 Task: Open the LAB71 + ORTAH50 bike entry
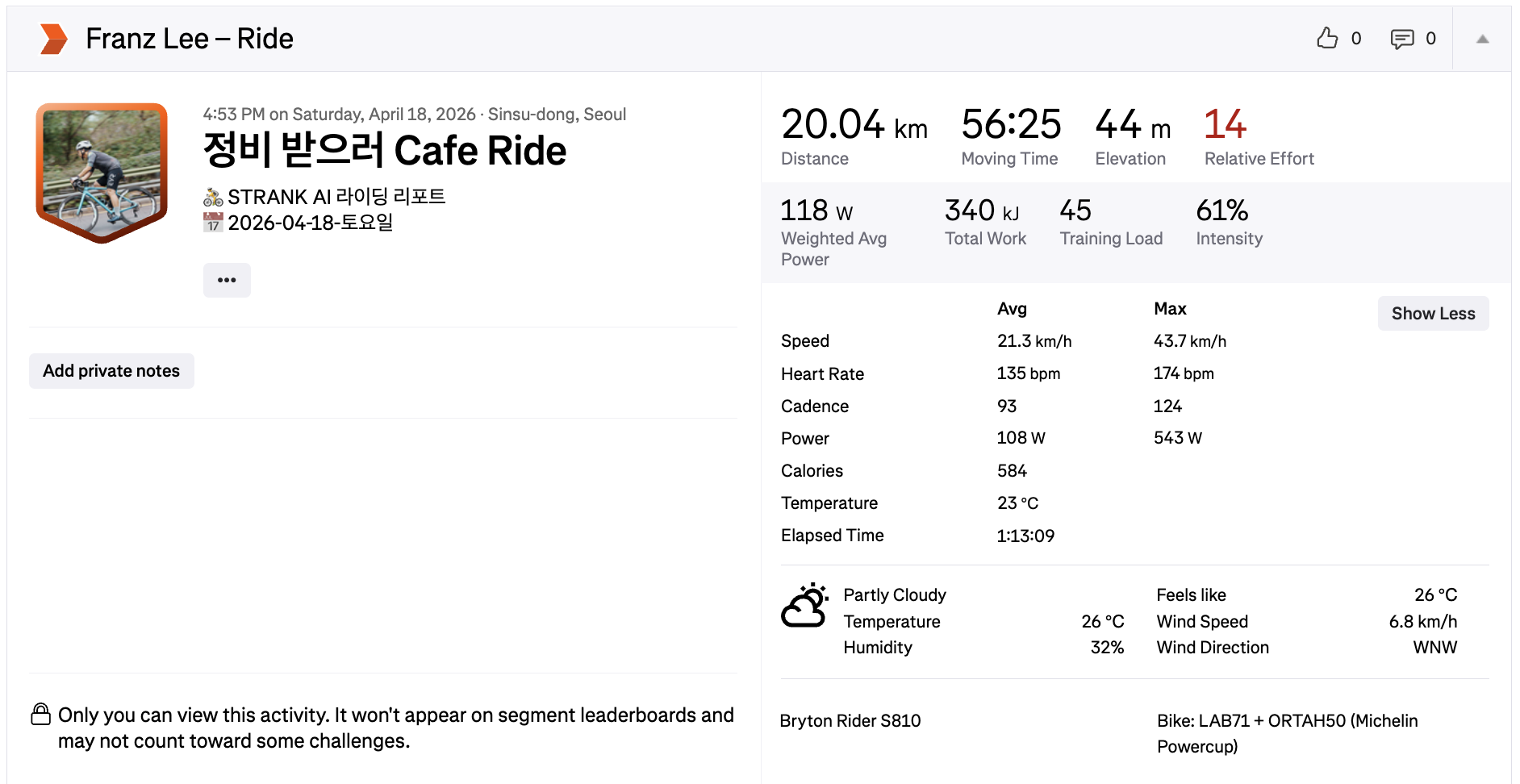pyautogui.click(x=1288, y=733)
